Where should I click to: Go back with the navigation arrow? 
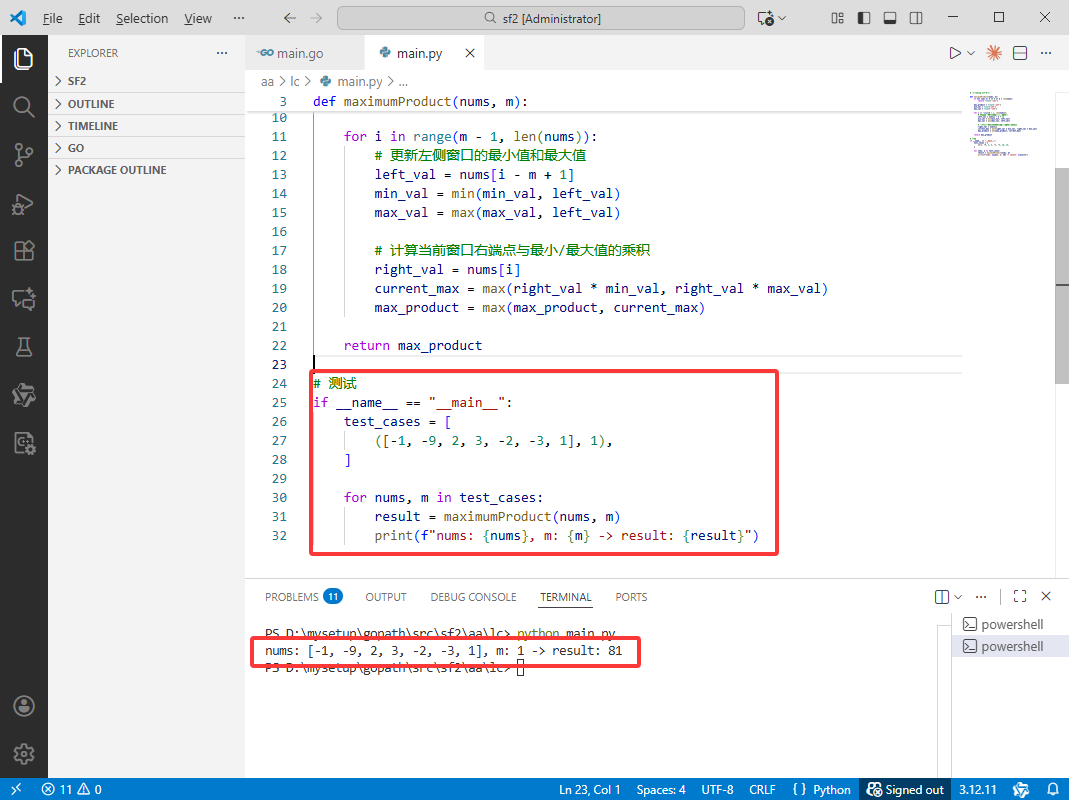click(290, 18)
